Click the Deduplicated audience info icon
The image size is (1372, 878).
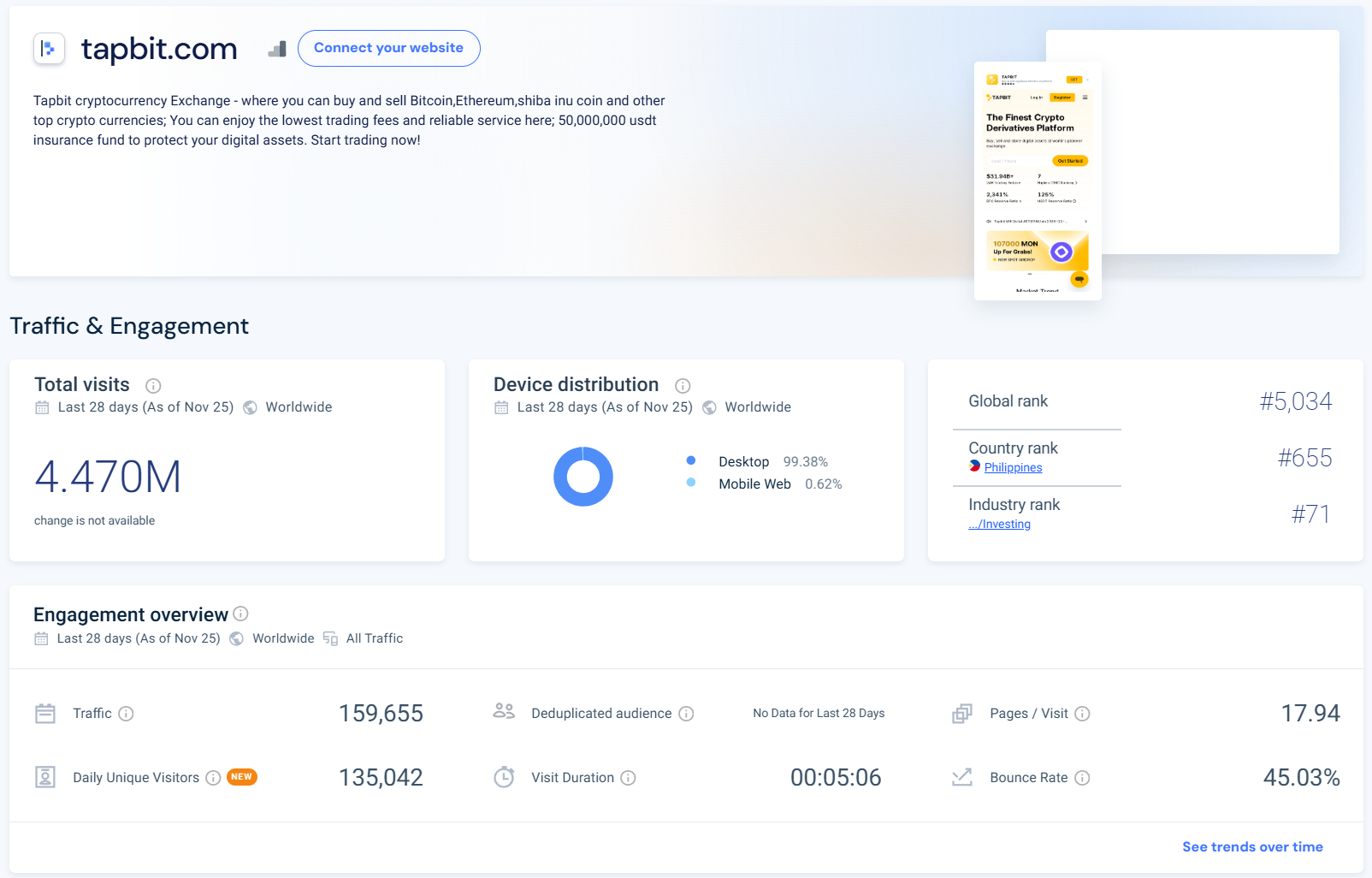click(686, 714)
